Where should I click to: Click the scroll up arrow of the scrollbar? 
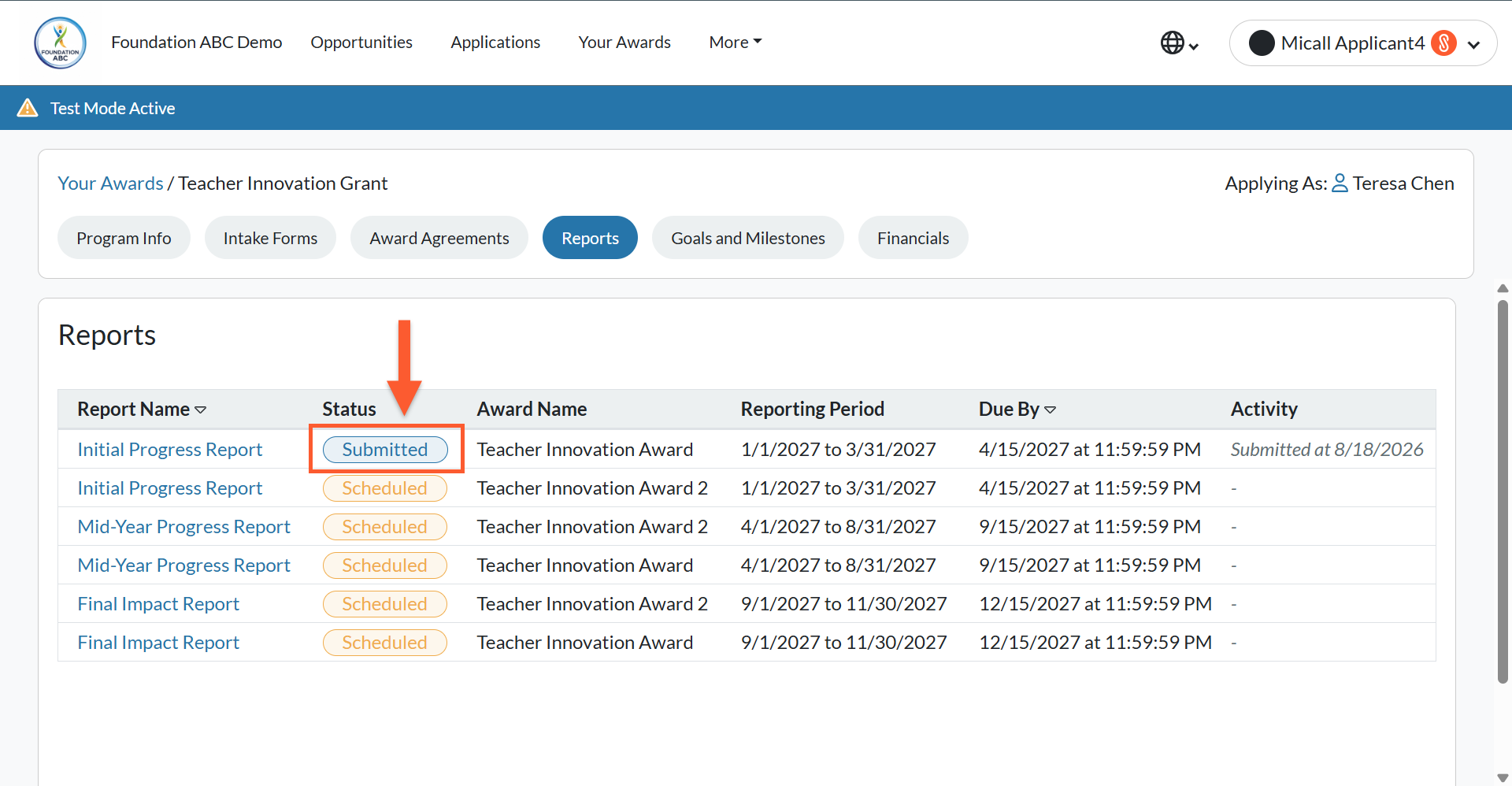1503,289
